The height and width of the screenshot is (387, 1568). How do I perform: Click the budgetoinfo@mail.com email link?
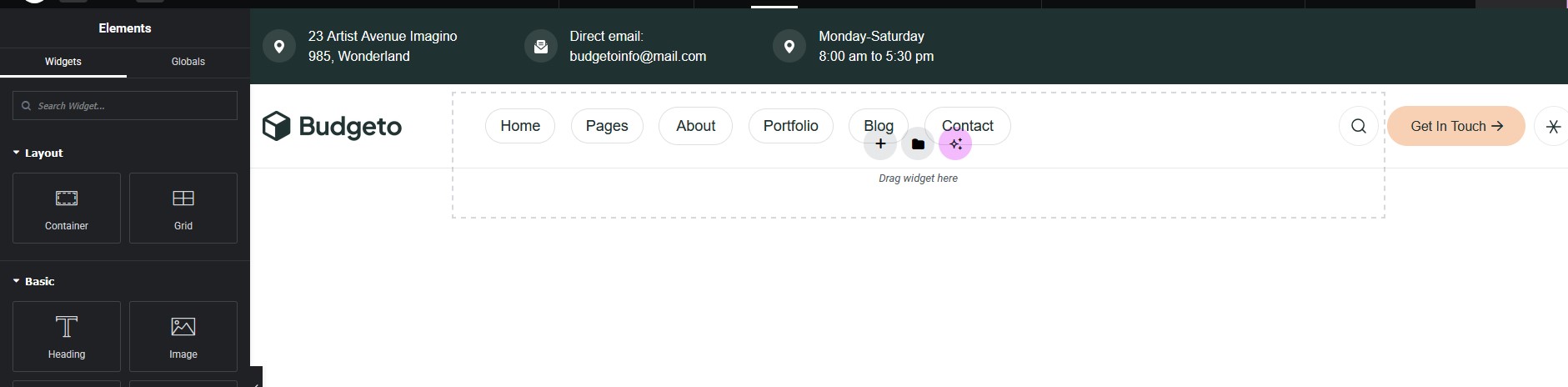[x=638, y=57]
